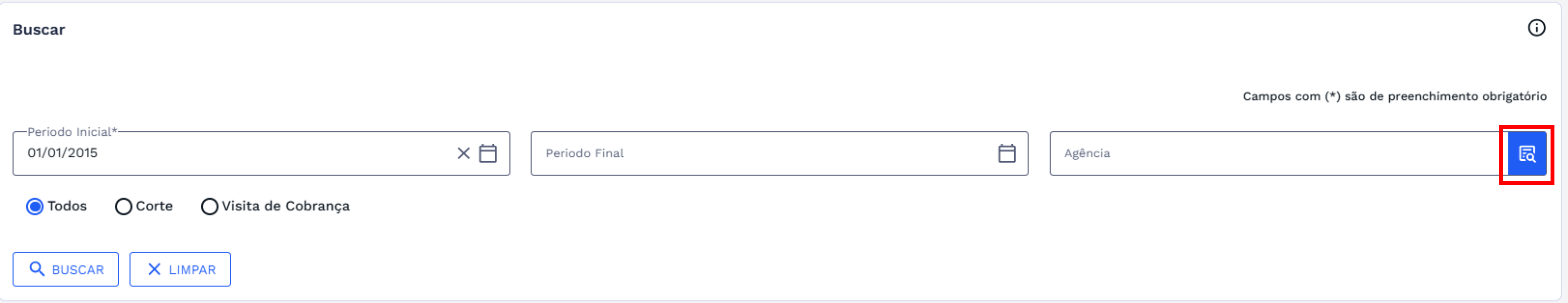
Task: Open the Periodo Inicial calendar picker
Action: point(487,153)
